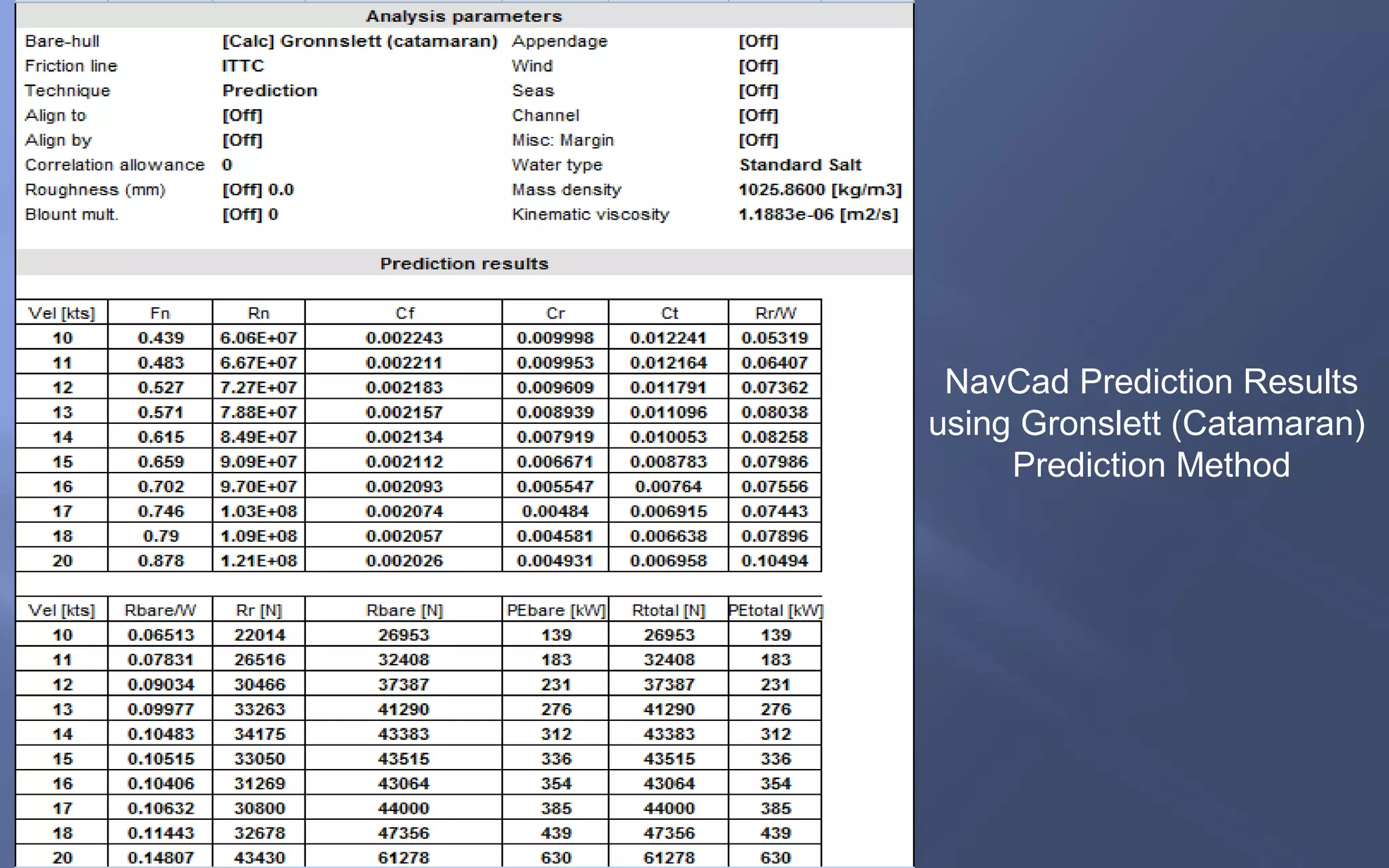
Task: Click the 'Rtotal [N]' column header
Action: (669, 610)
